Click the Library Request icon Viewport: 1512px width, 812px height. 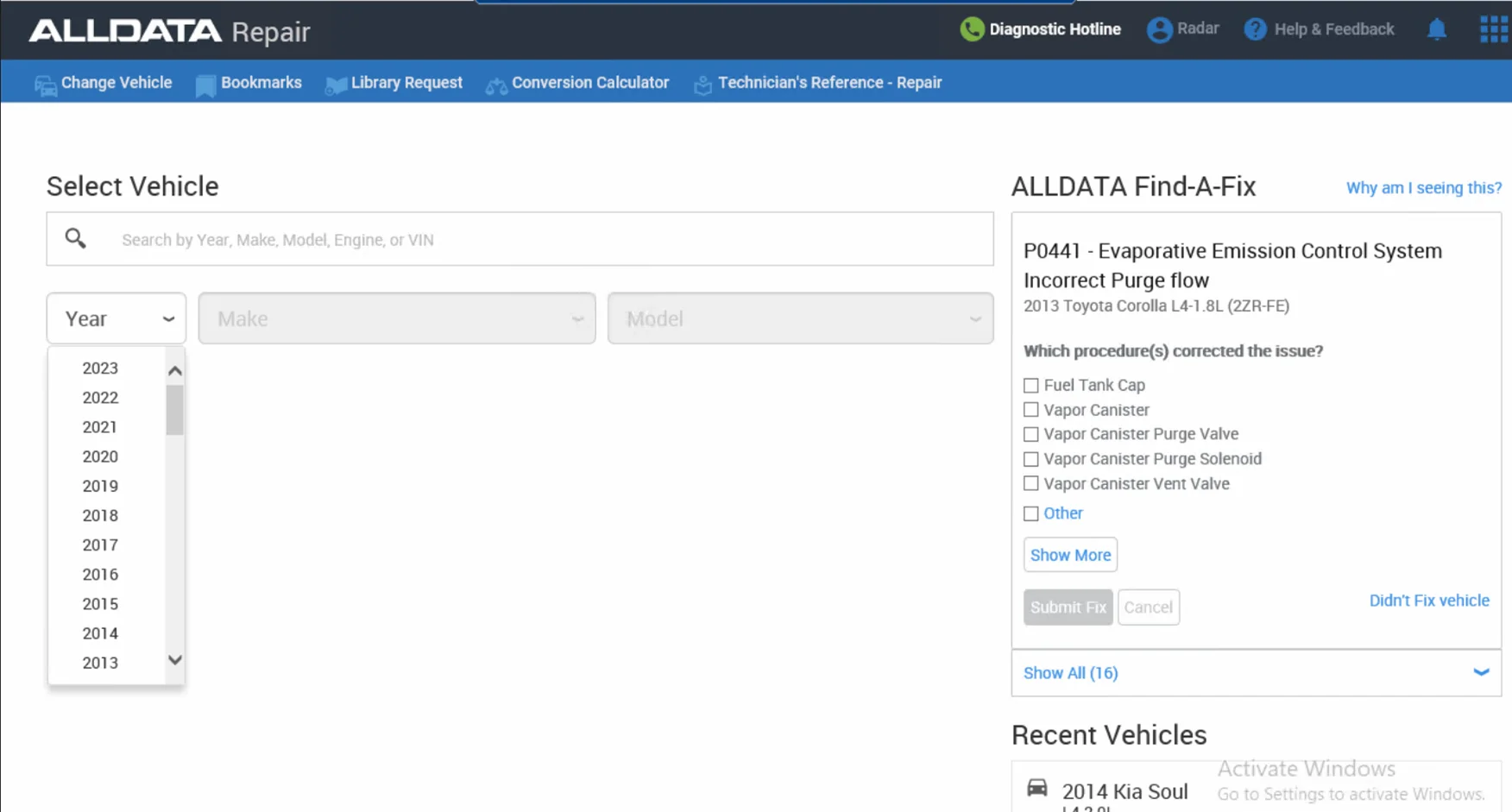pos(336,85)
